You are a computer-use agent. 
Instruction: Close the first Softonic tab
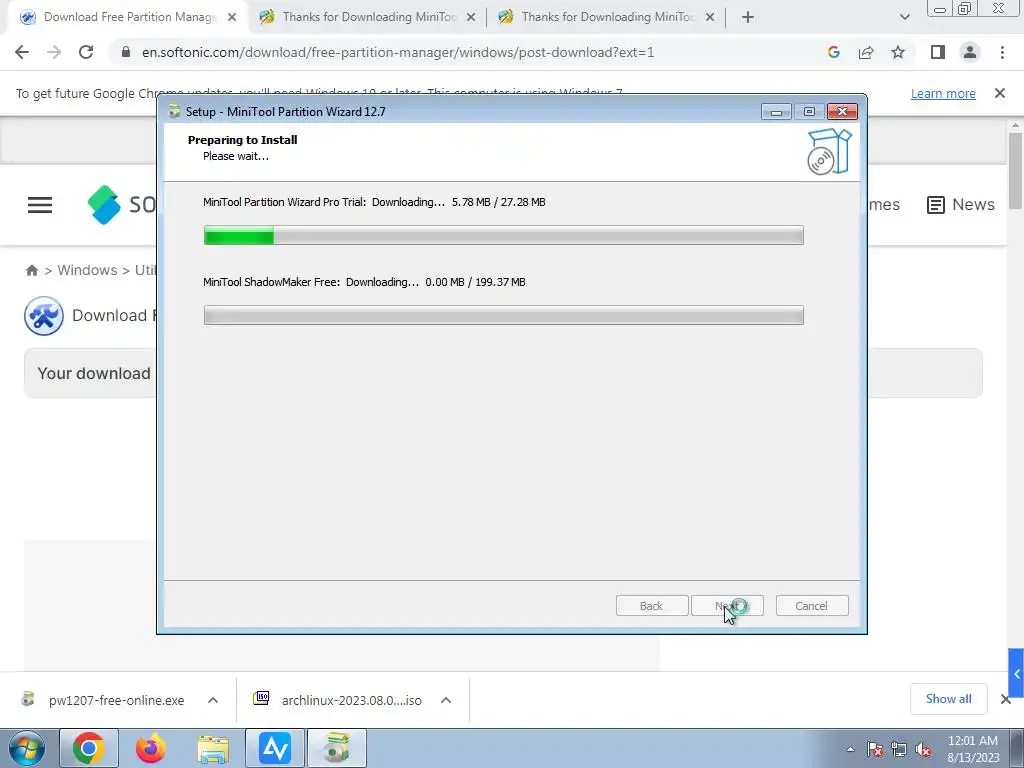point(232,18)
